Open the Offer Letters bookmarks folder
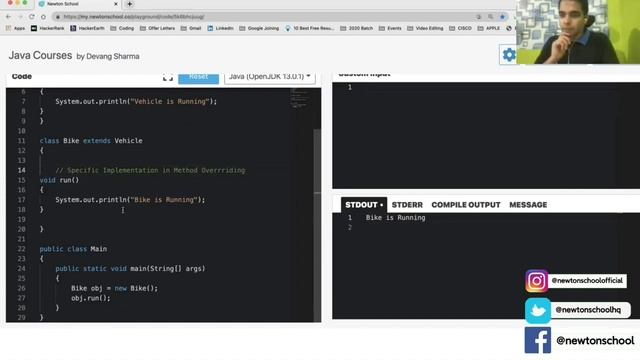Image resolution: width=640 pixels, height=360 pixels. click(x=157, y=28)
